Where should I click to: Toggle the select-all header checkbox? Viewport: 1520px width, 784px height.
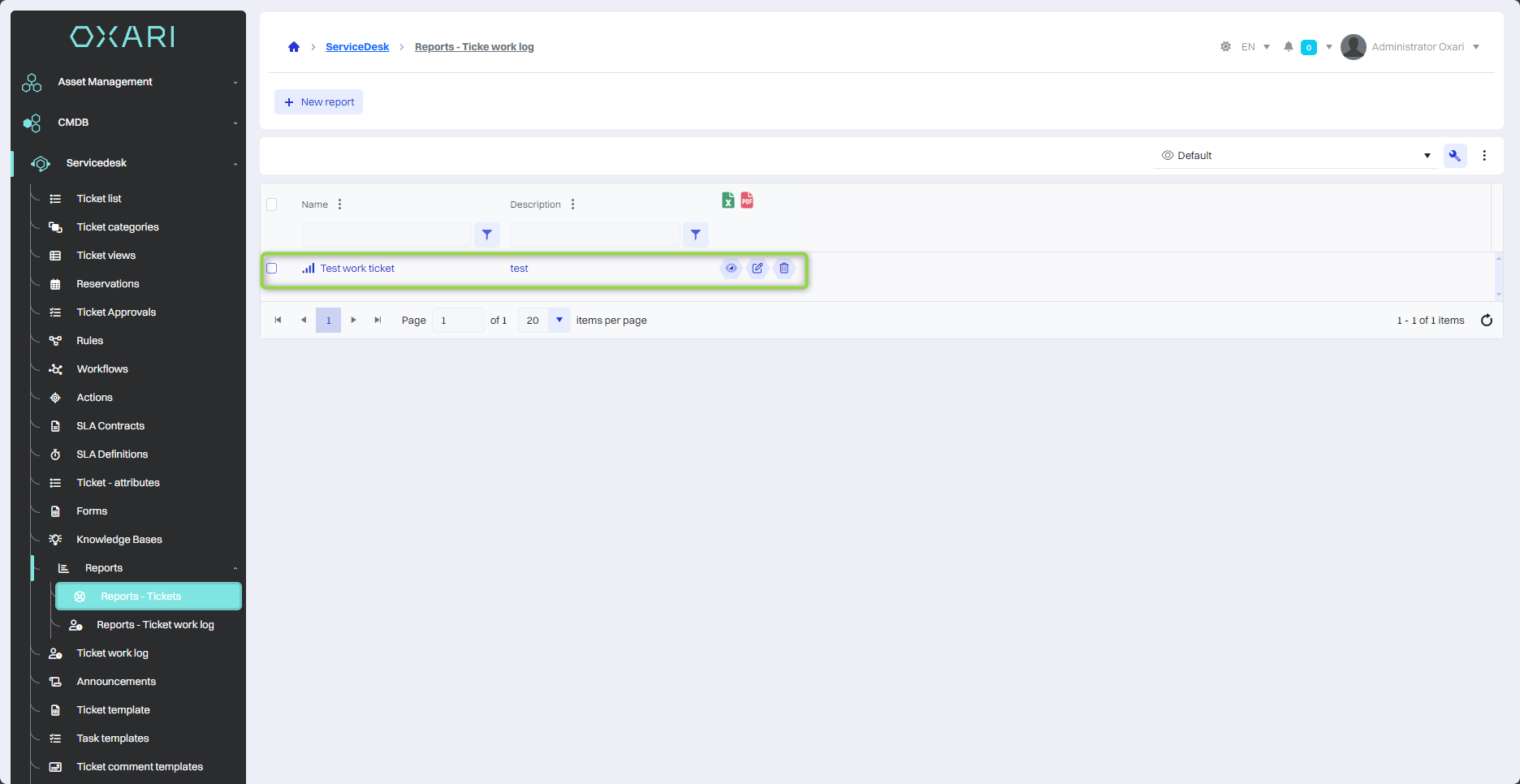pyautogui.click(x=272, y=205)
